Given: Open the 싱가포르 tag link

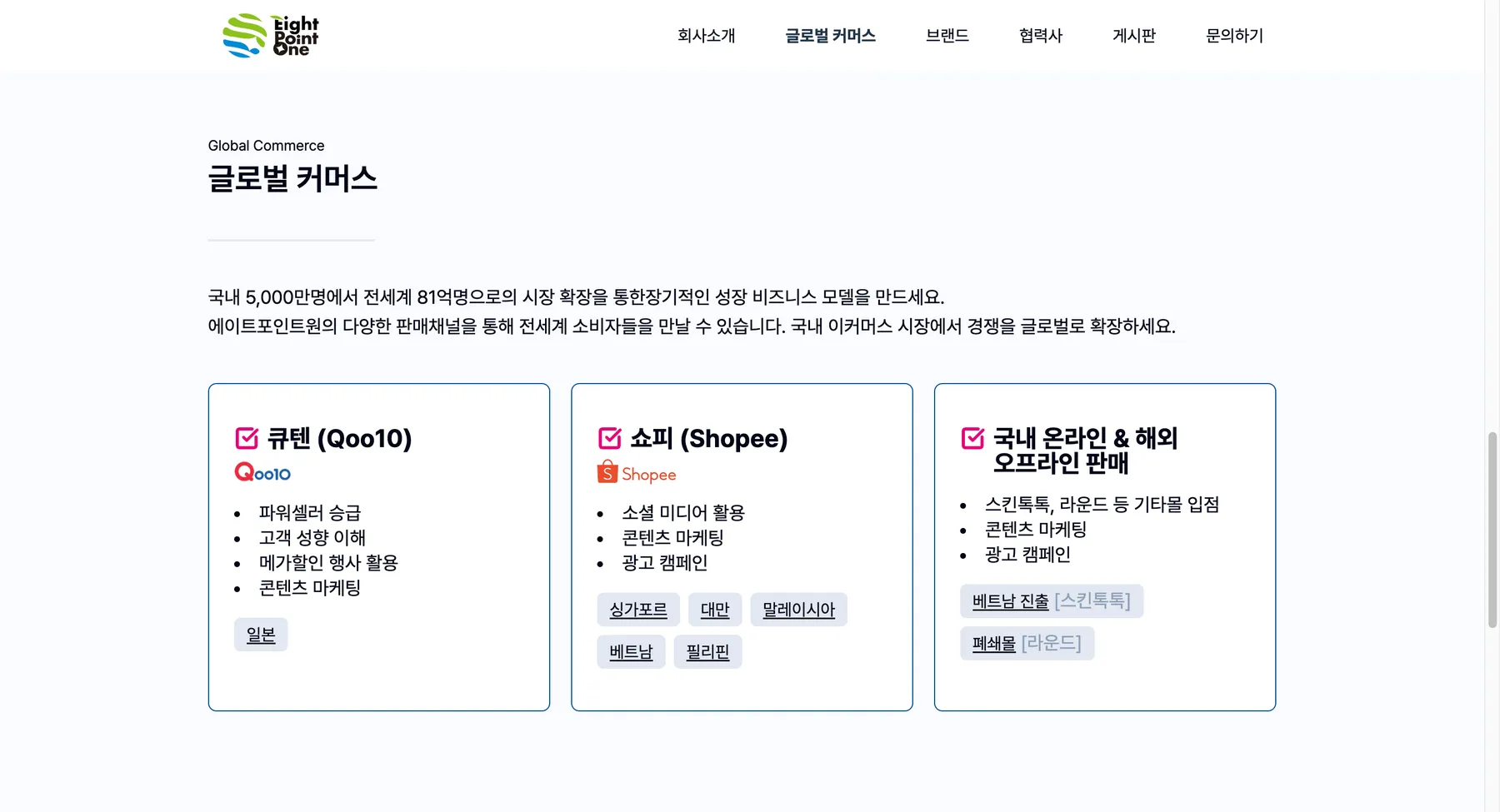Looking at the screenshot, I should (x=638, y=610).
